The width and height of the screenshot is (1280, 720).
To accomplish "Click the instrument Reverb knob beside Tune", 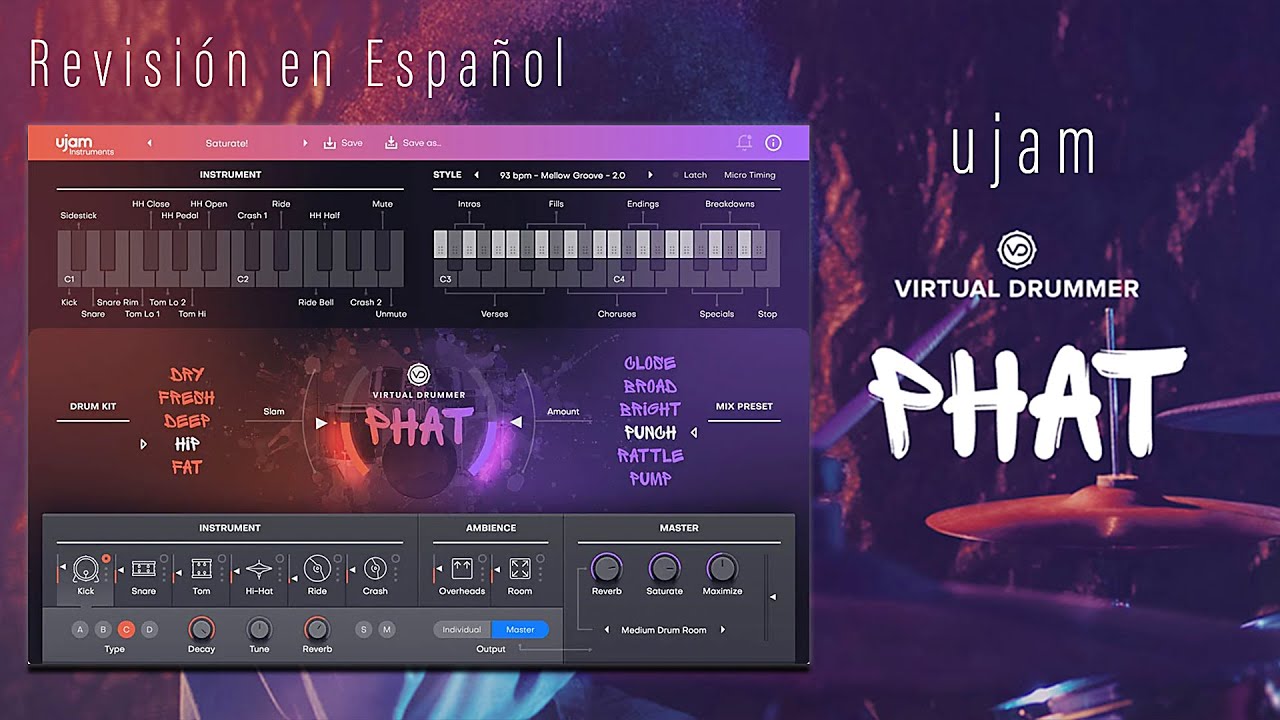I will [x=317, y=629].
